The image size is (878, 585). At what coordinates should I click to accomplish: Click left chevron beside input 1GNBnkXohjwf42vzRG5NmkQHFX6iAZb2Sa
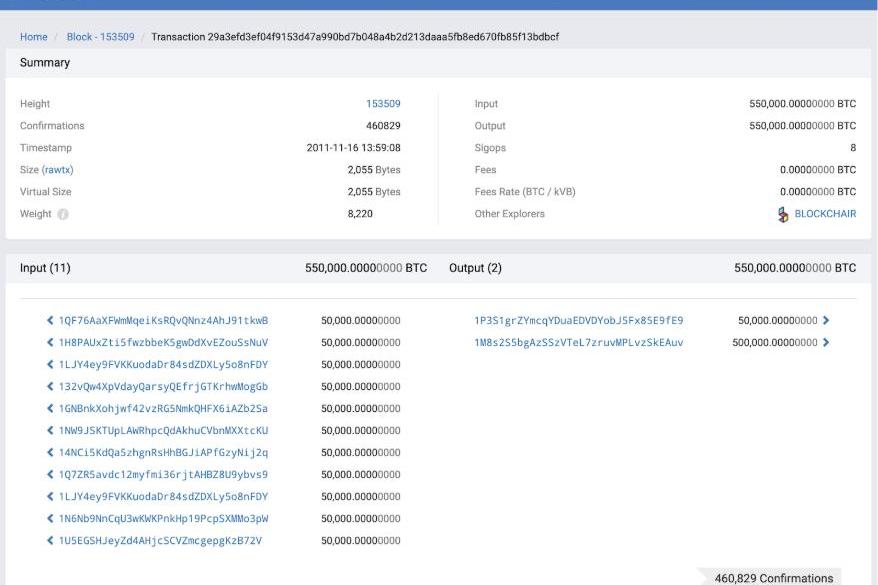[x=51, y=409]
